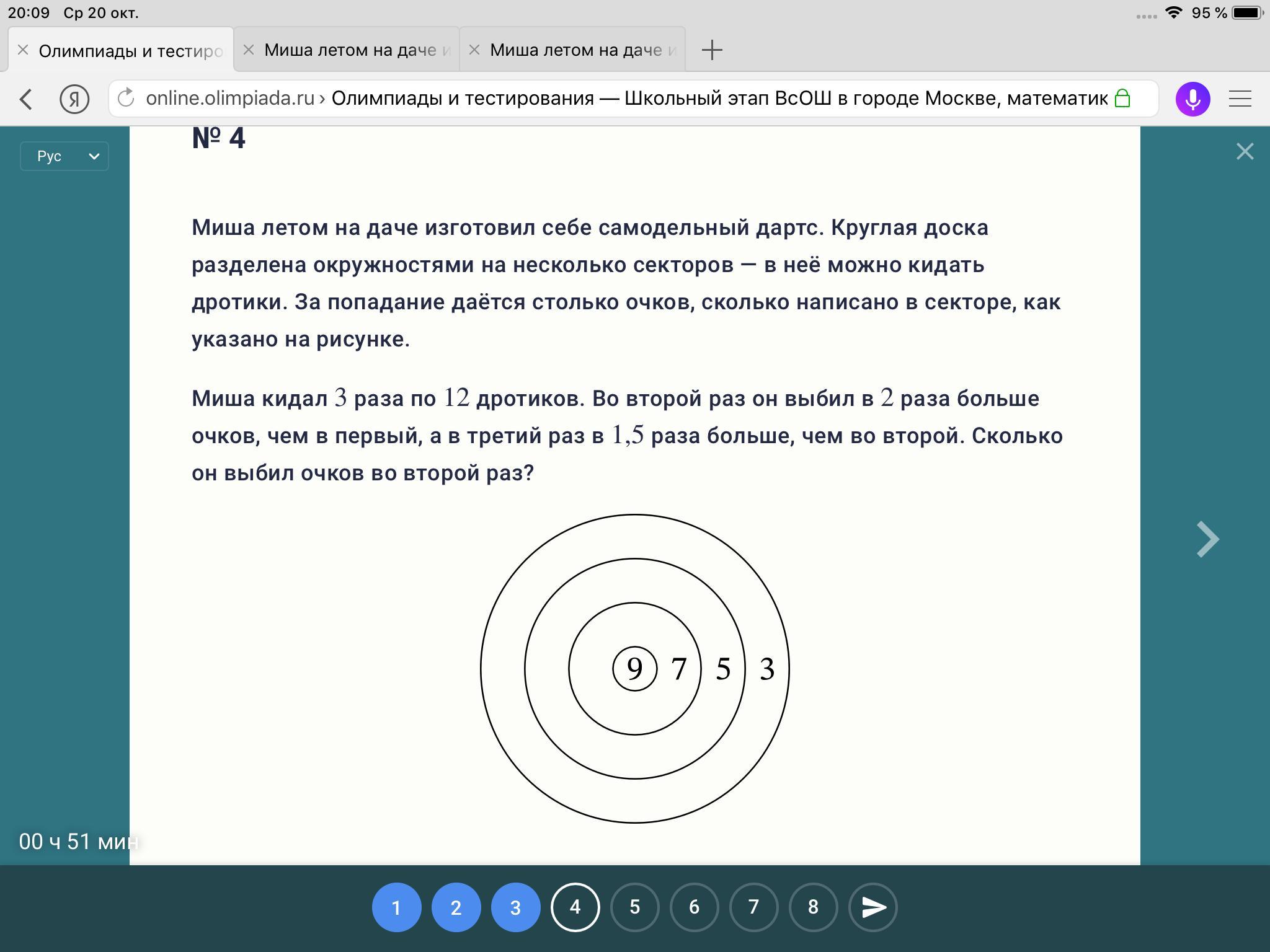Open the browser hamburger menu
The image size is (1270, 952).
point(1240,99)
